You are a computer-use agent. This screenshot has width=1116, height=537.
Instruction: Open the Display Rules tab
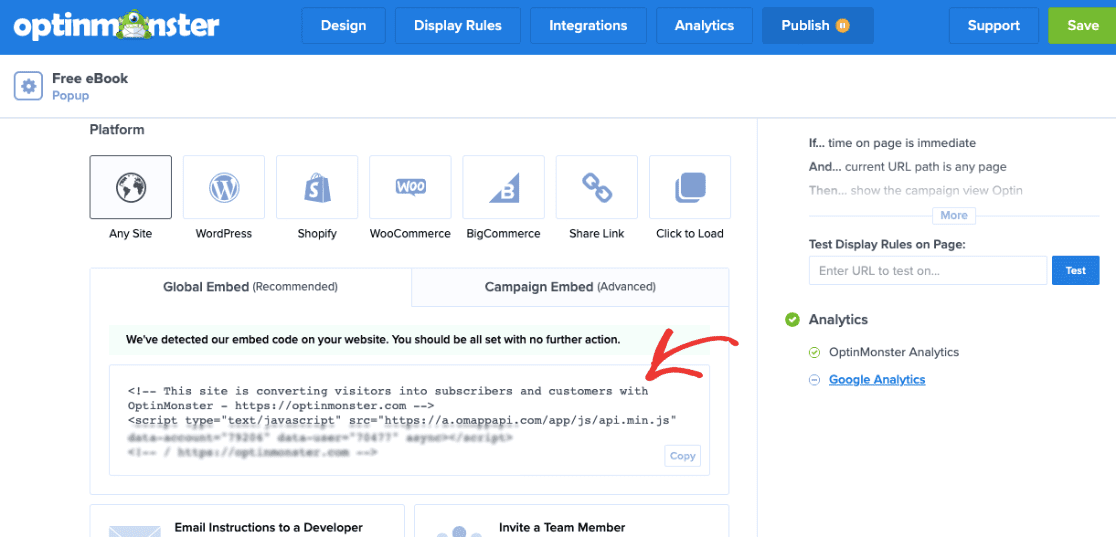[458, 26]
